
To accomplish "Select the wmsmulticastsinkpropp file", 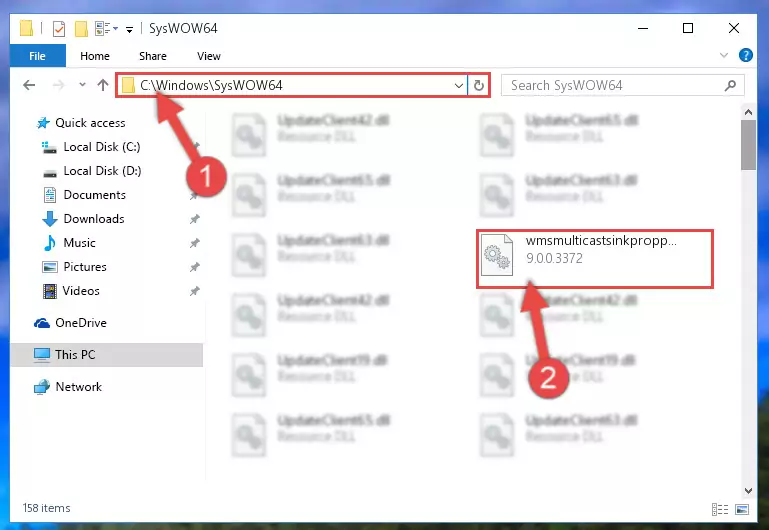I will point(595,258).
